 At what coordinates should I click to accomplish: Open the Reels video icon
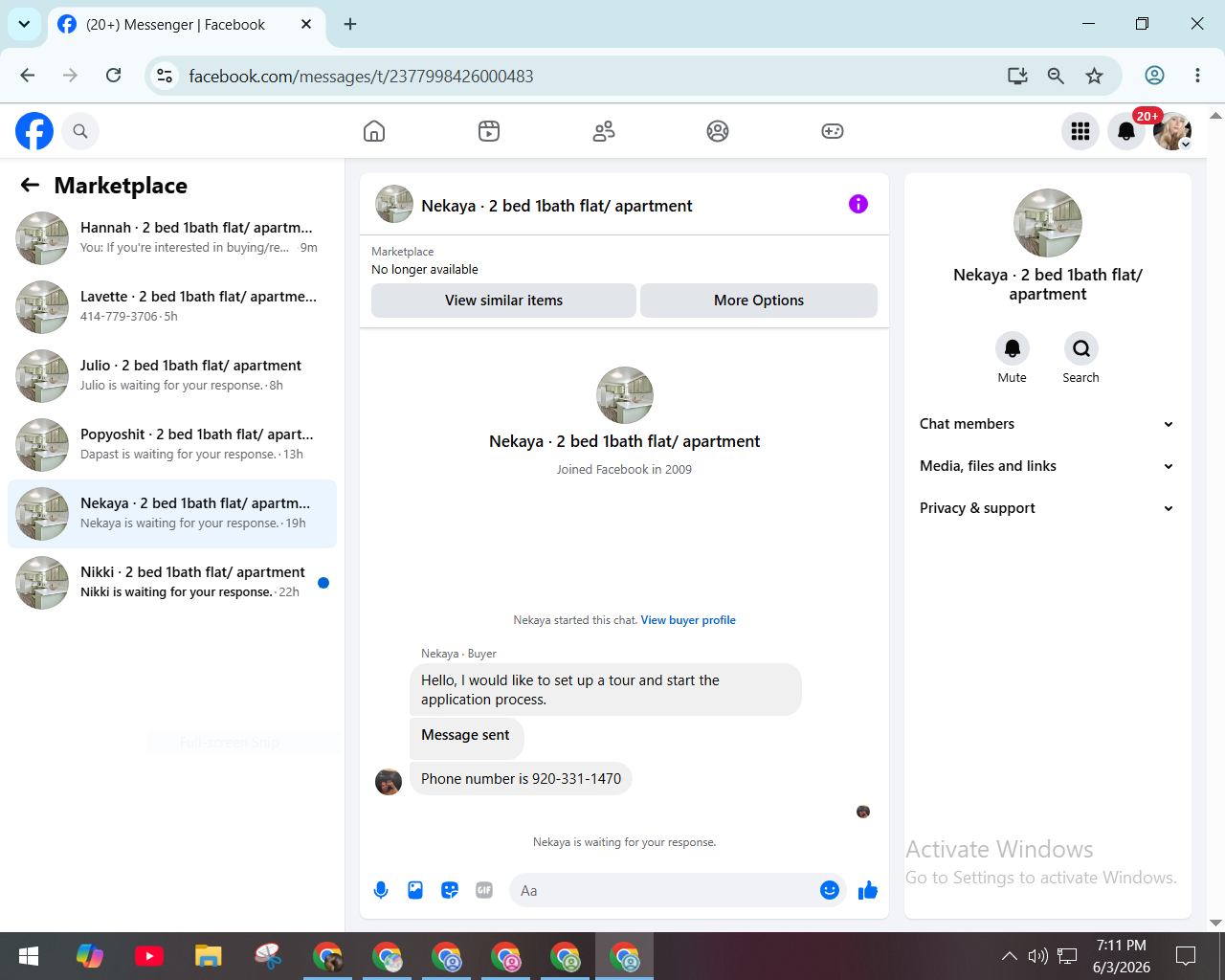point(489,131)
